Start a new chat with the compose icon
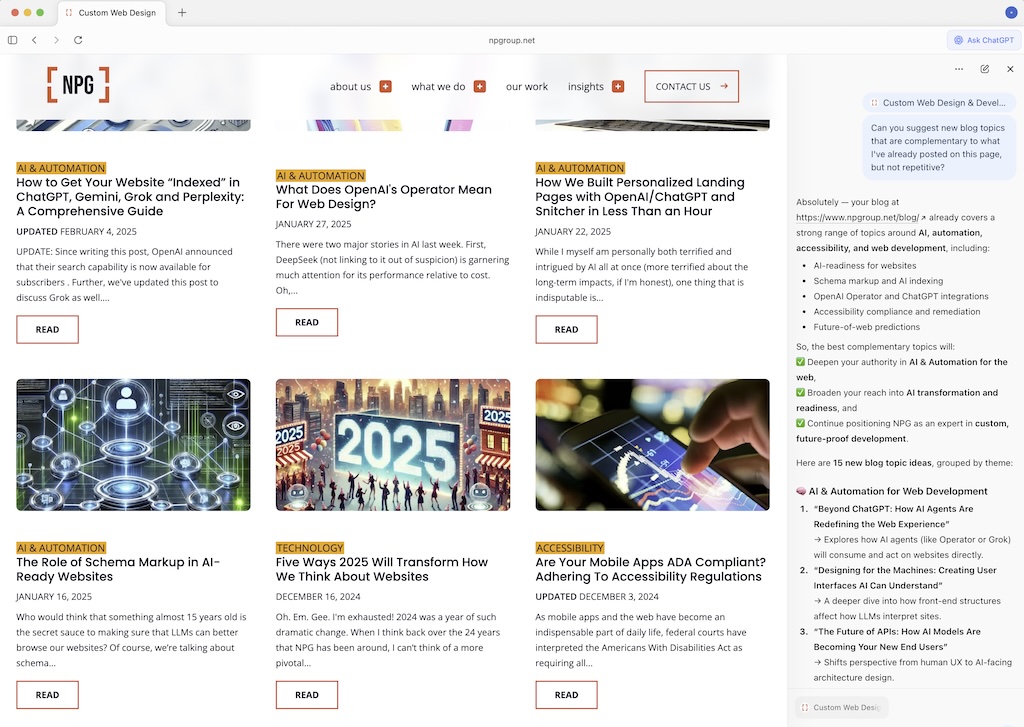1024x727 pixels. tap(984, 69)
